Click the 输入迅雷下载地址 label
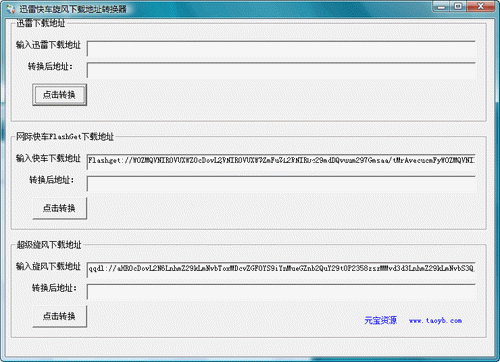500x362 pixels. pyautogui.click(x=48, y=45)
